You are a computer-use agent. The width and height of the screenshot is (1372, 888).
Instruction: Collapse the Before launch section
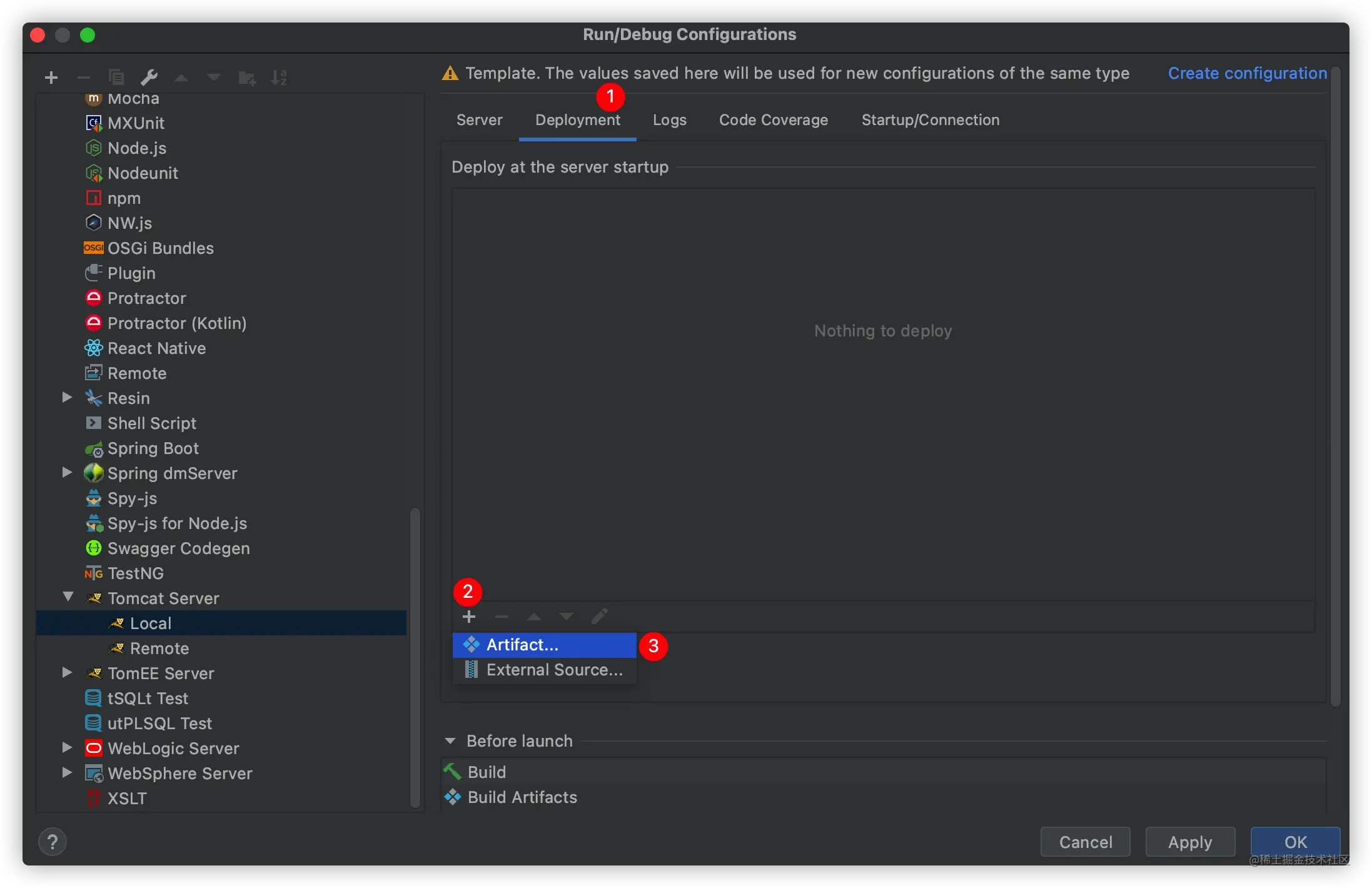coord(450,741)
